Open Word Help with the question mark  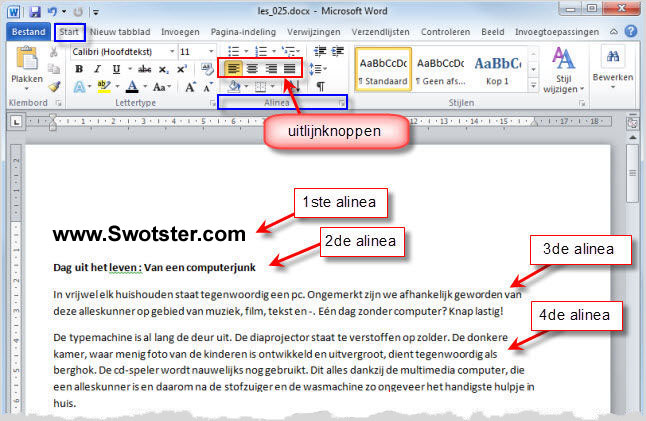[631, 31]
